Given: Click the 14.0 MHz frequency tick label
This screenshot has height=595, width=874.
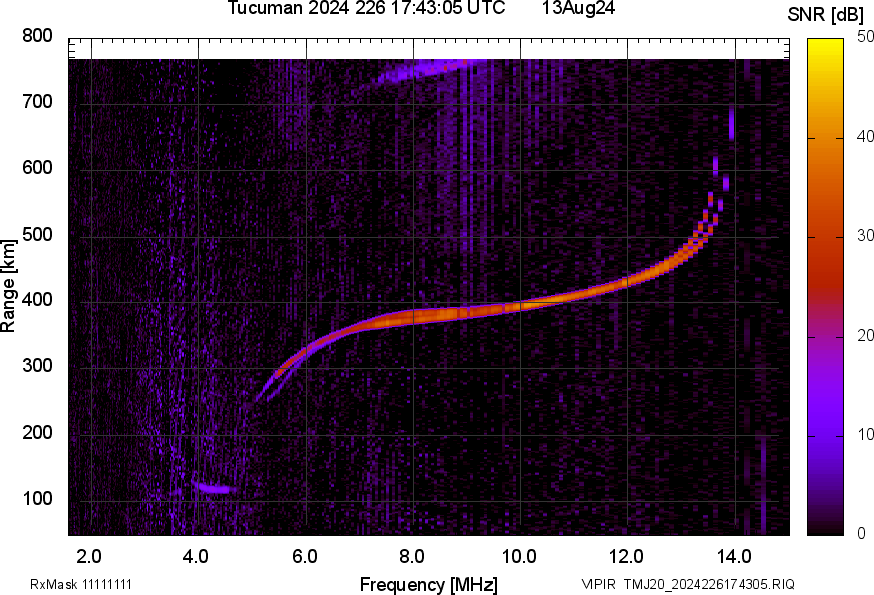Looking at the screenshot, I should [733, 556].
